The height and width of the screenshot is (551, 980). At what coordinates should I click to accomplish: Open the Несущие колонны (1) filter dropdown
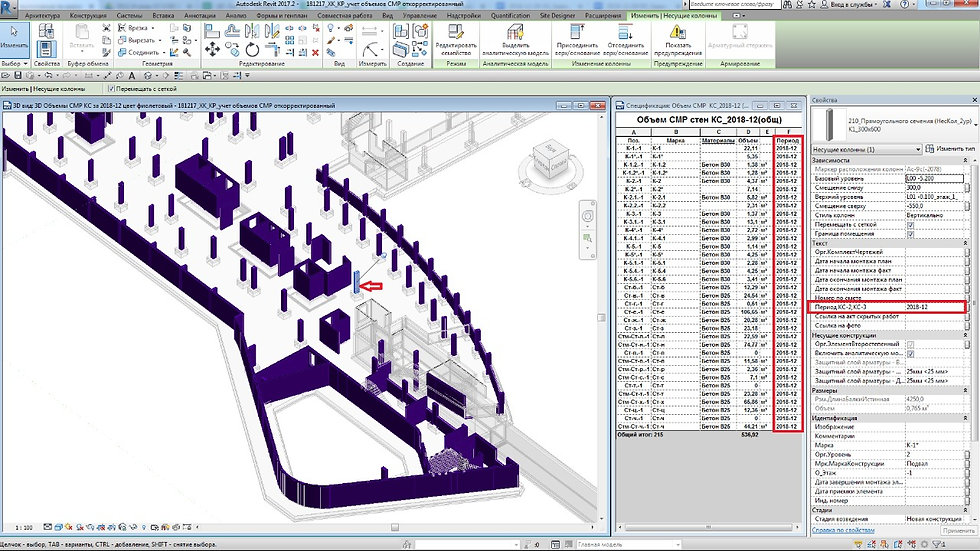point(866,149)
